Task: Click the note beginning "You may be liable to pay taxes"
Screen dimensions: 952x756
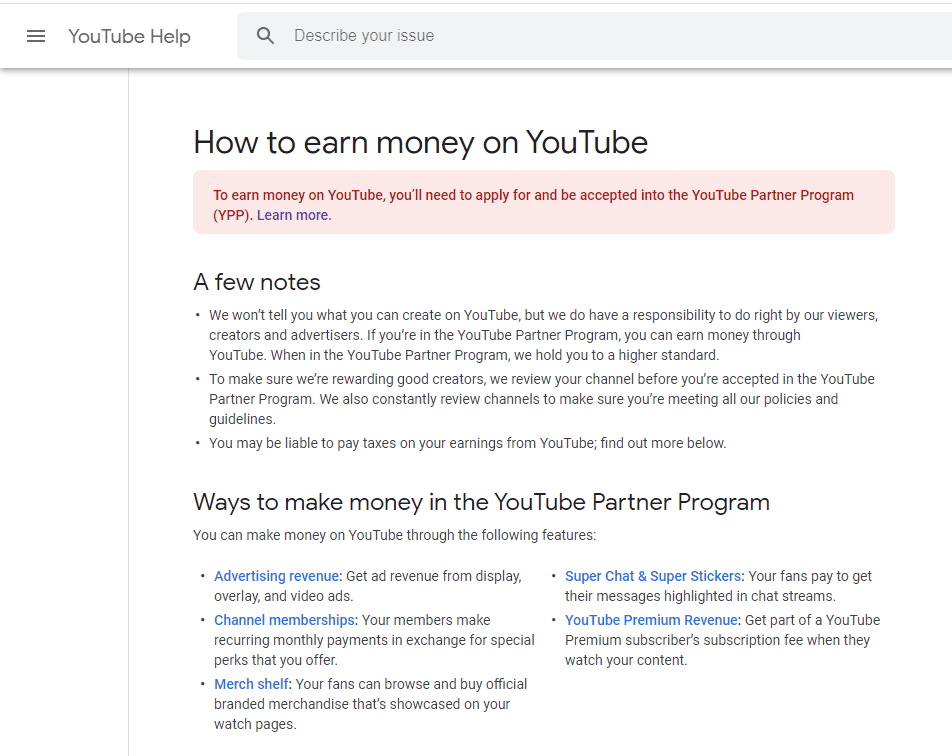Action: 468,443
